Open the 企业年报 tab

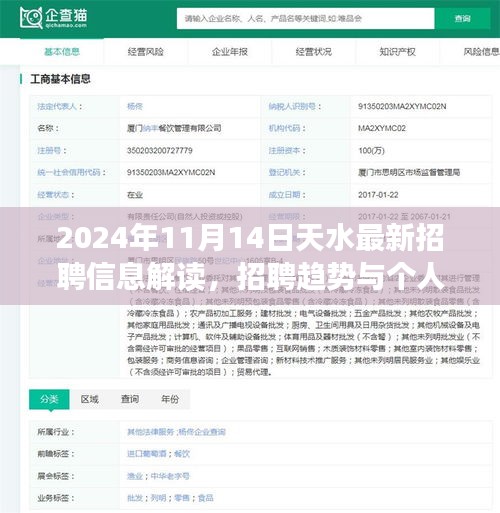pos(230,52)
